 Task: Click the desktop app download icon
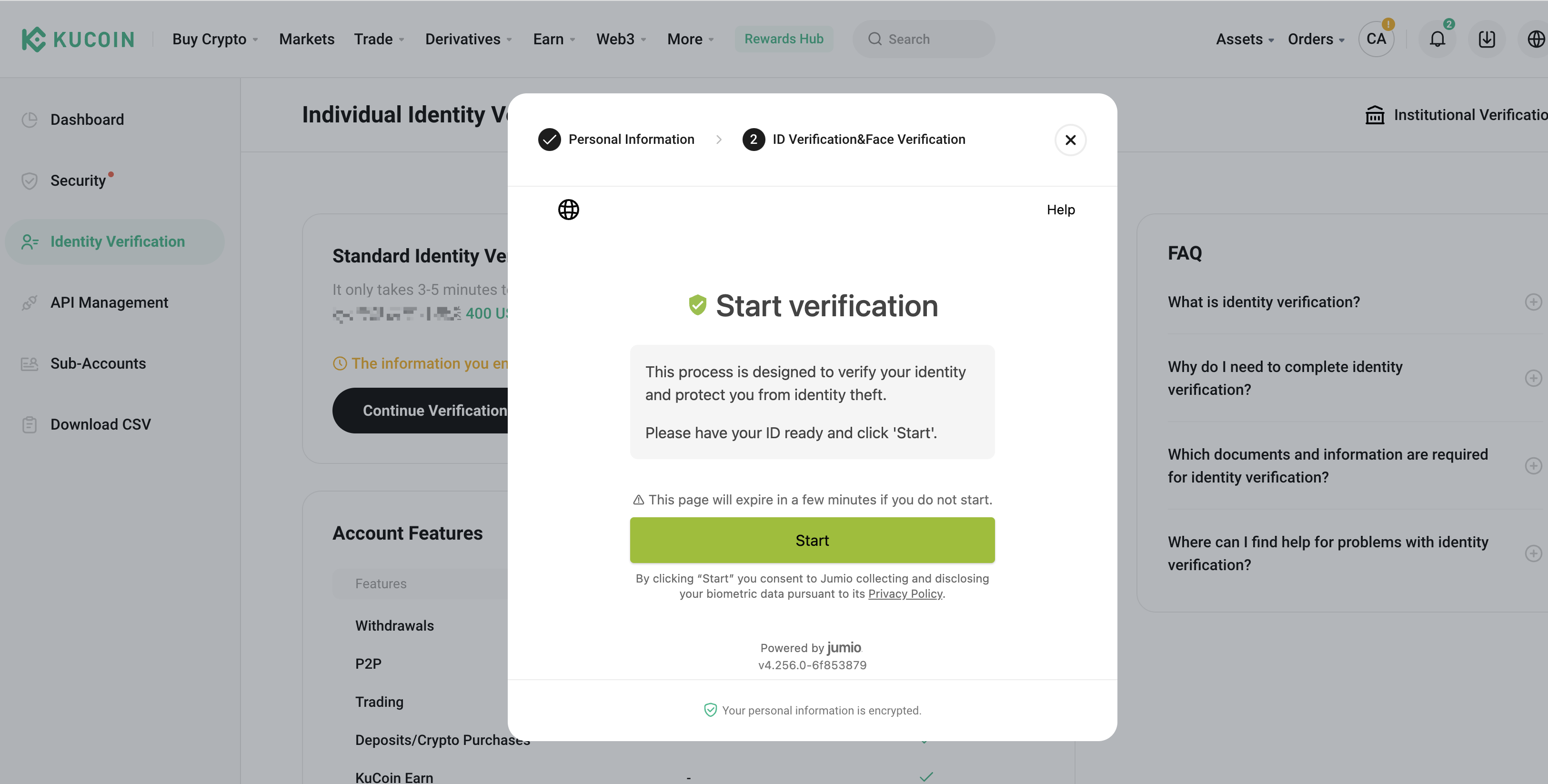point(1487,39)
